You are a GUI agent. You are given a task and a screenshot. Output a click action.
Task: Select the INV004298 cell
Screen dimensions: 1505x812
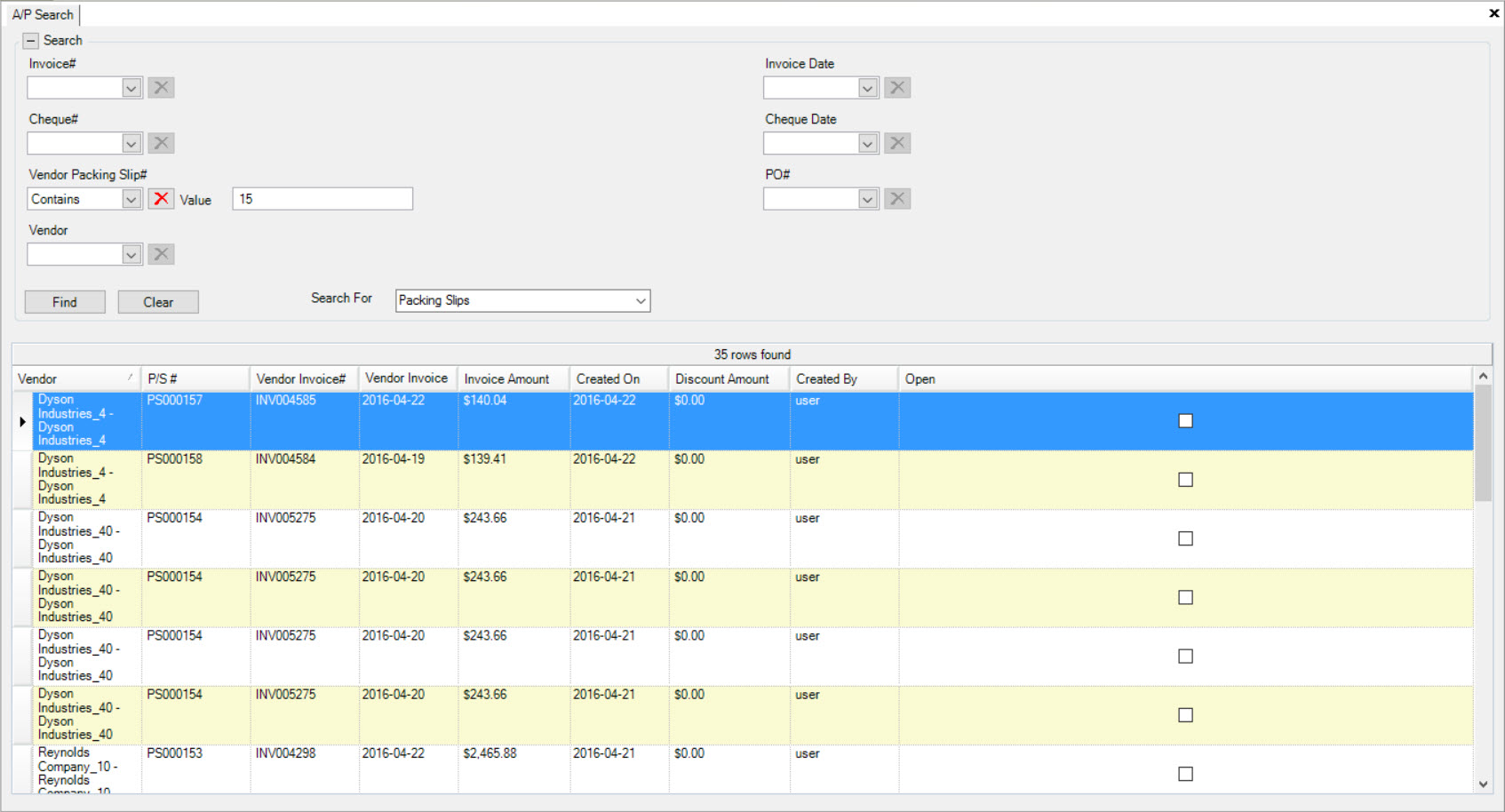pyautogui.click(x=304, y=768)
